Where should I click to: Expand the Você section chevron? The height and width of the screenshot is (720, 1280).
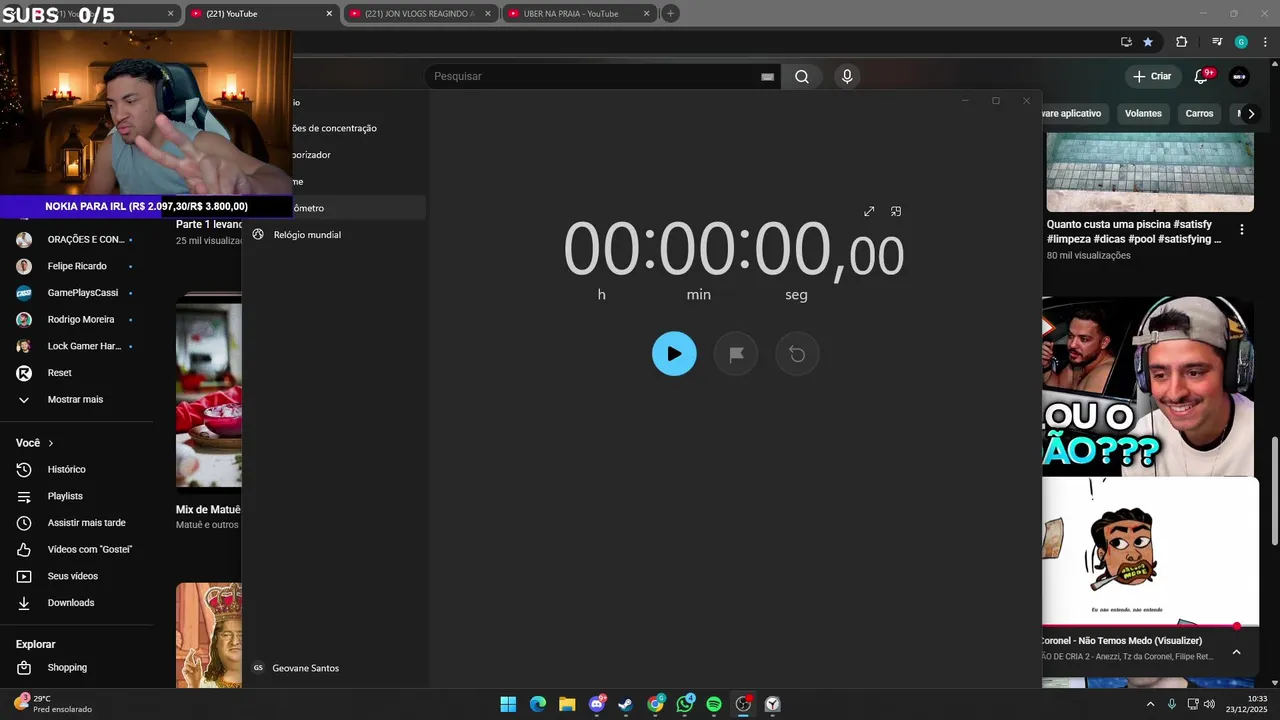(x=51, y=443)
